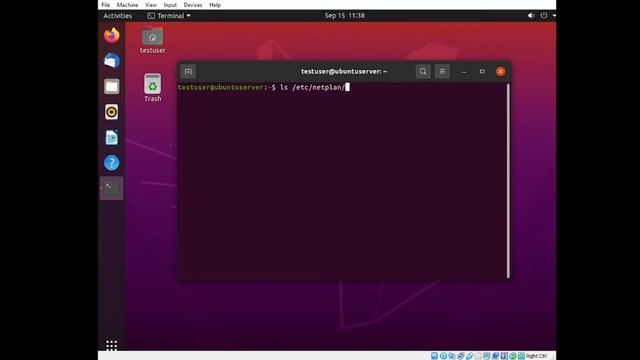Minimize the terminal window
This screenshot has height=360, width=640.
(464, 71)
